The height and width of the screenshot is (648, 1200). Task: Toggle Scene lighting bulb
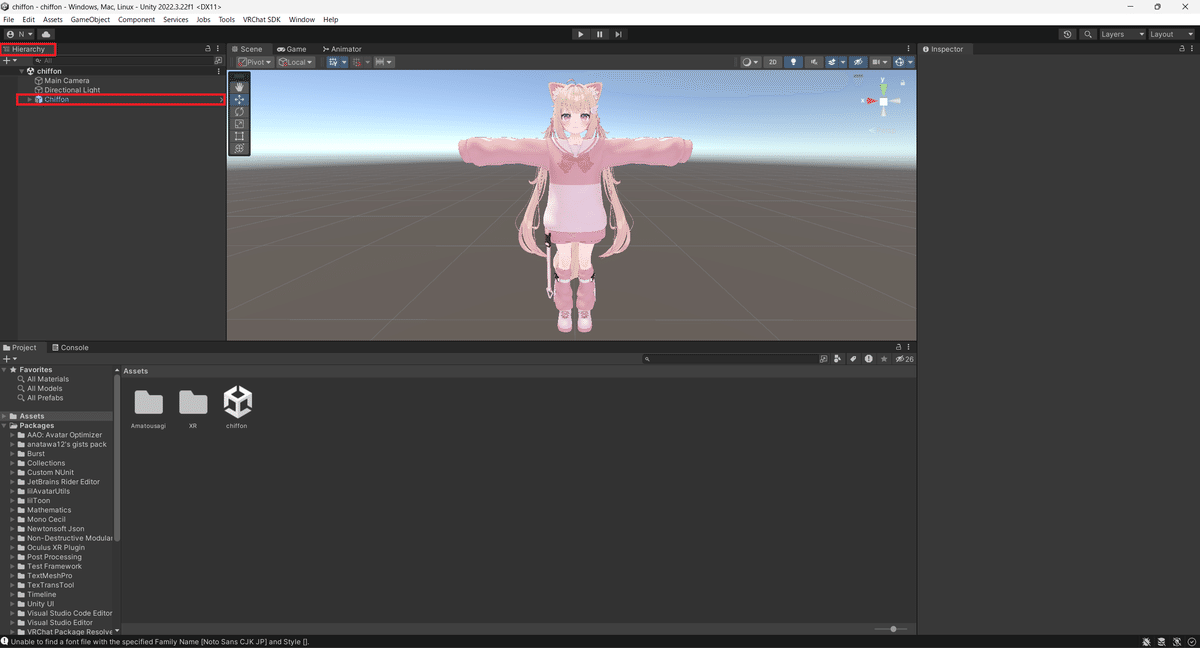[794, 62]
